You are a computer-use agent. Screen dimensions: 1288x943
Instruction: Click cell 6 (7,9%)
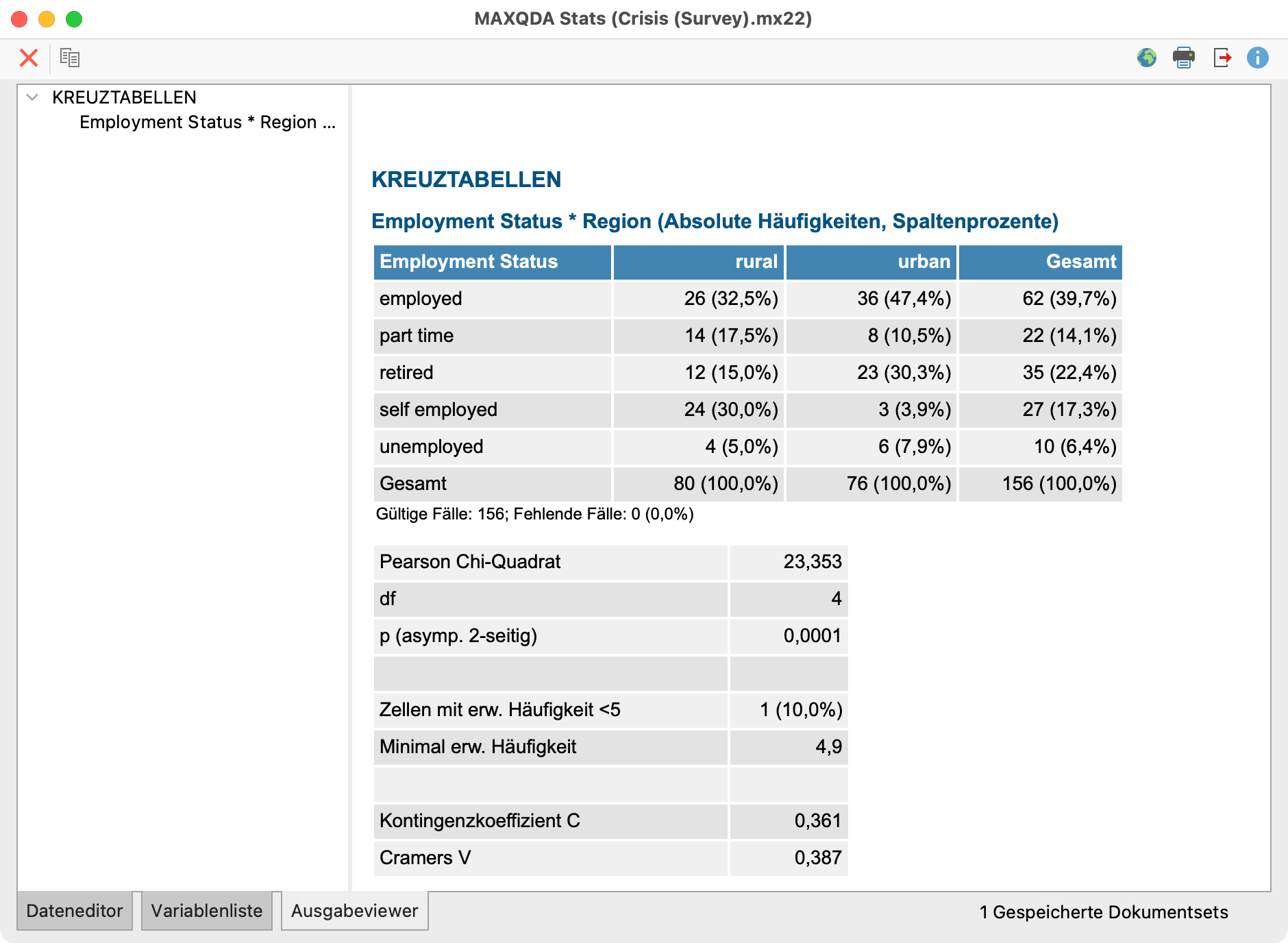[x=871, y=447]
